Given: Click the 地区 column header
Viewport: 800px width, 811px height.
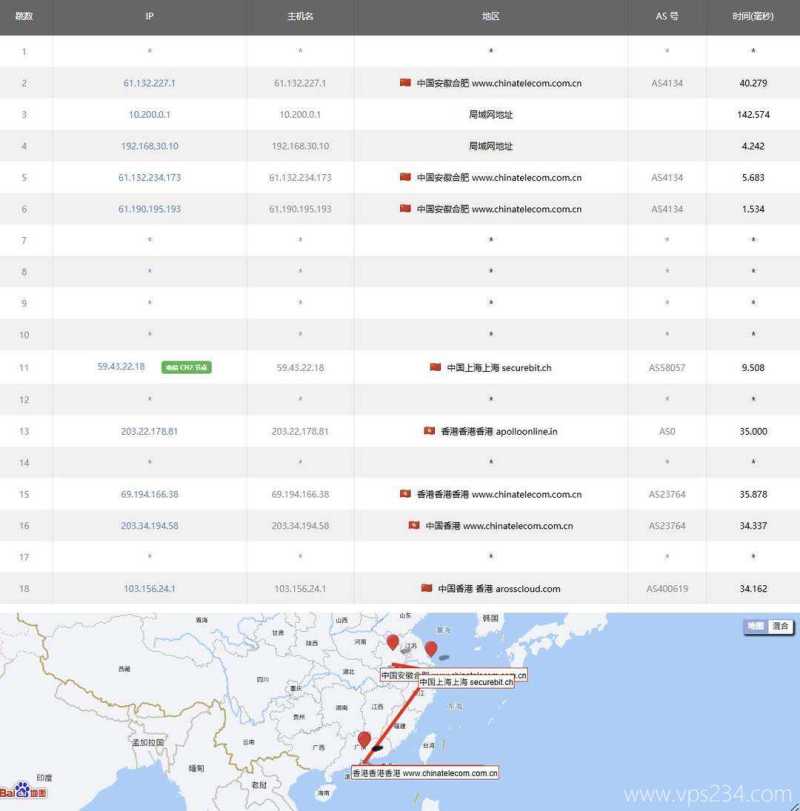Looking at the screenshot, I should tap(490, 17).
